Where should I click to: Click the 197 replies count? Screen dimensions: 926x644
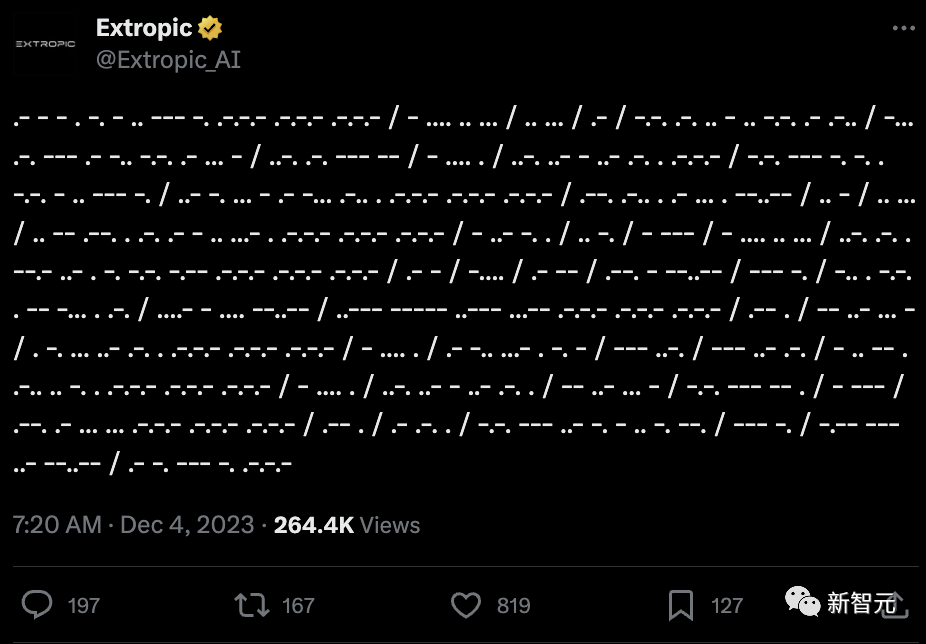(x=83, y=606)
